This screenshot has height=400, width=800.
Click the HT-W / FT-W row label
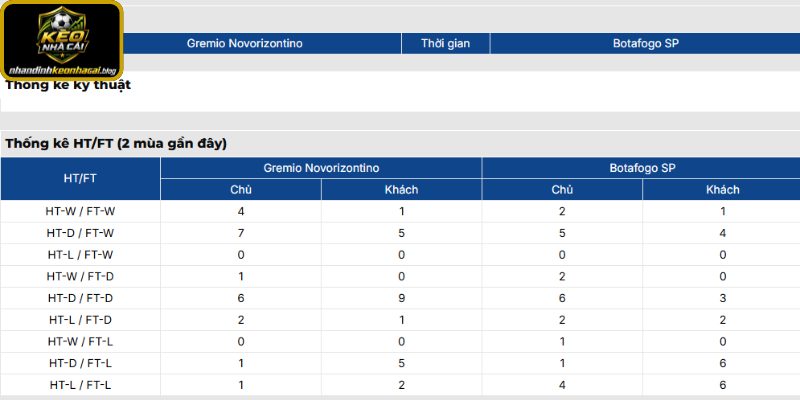81,211
